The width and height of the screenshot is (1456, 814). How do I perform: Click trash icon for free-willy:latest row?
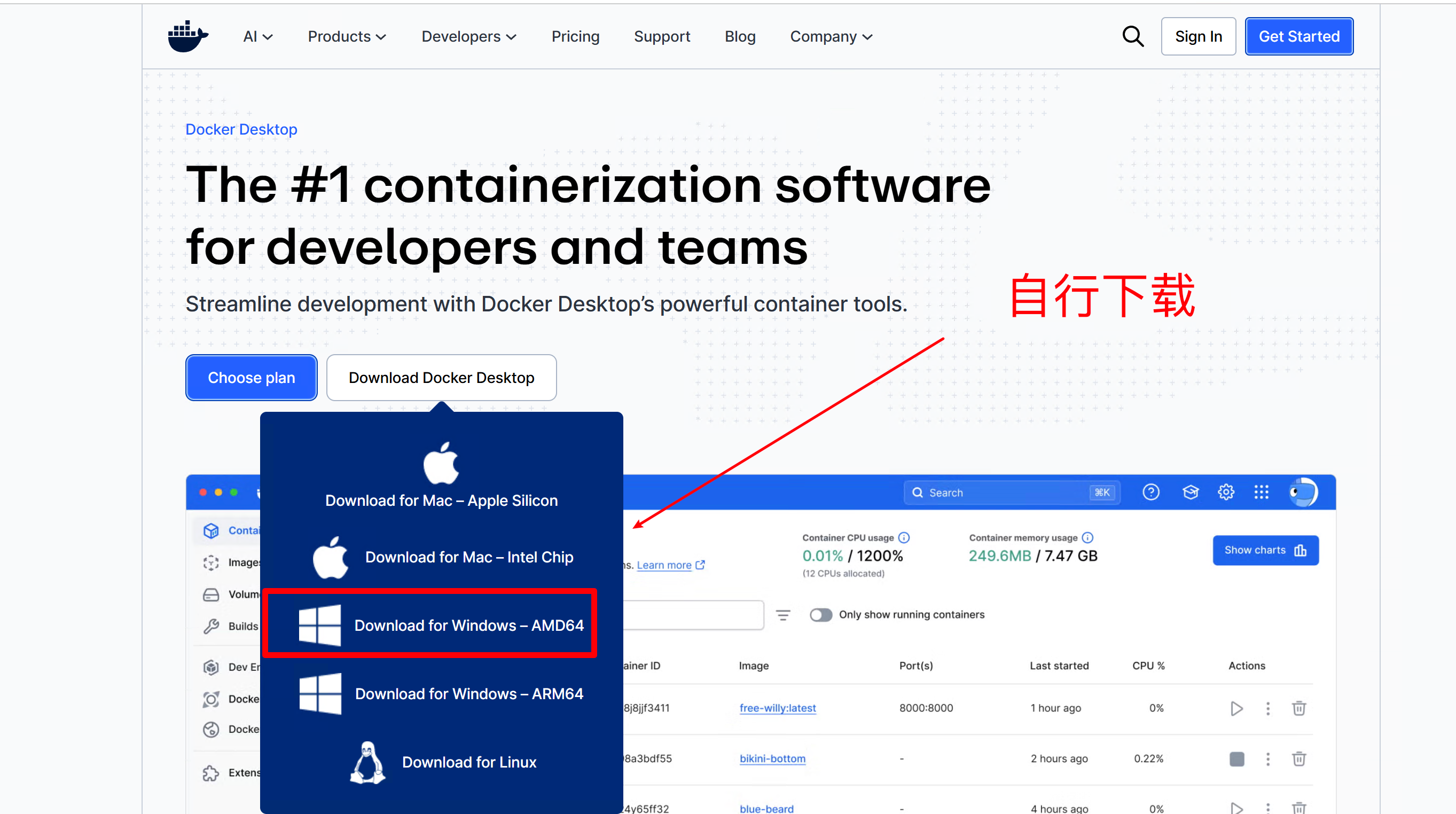tap(1298, 708)
